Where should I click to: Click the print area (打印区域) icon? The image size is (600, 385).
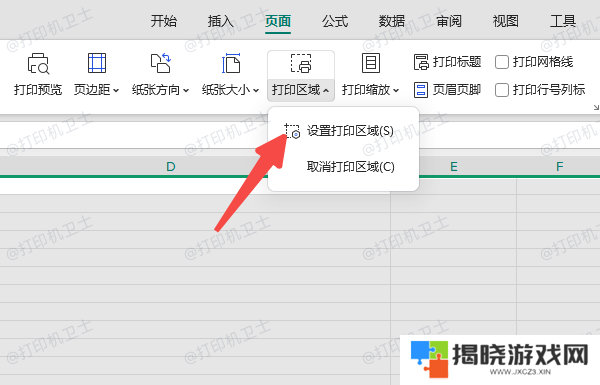pyautogui.click(x=301, y=63)
